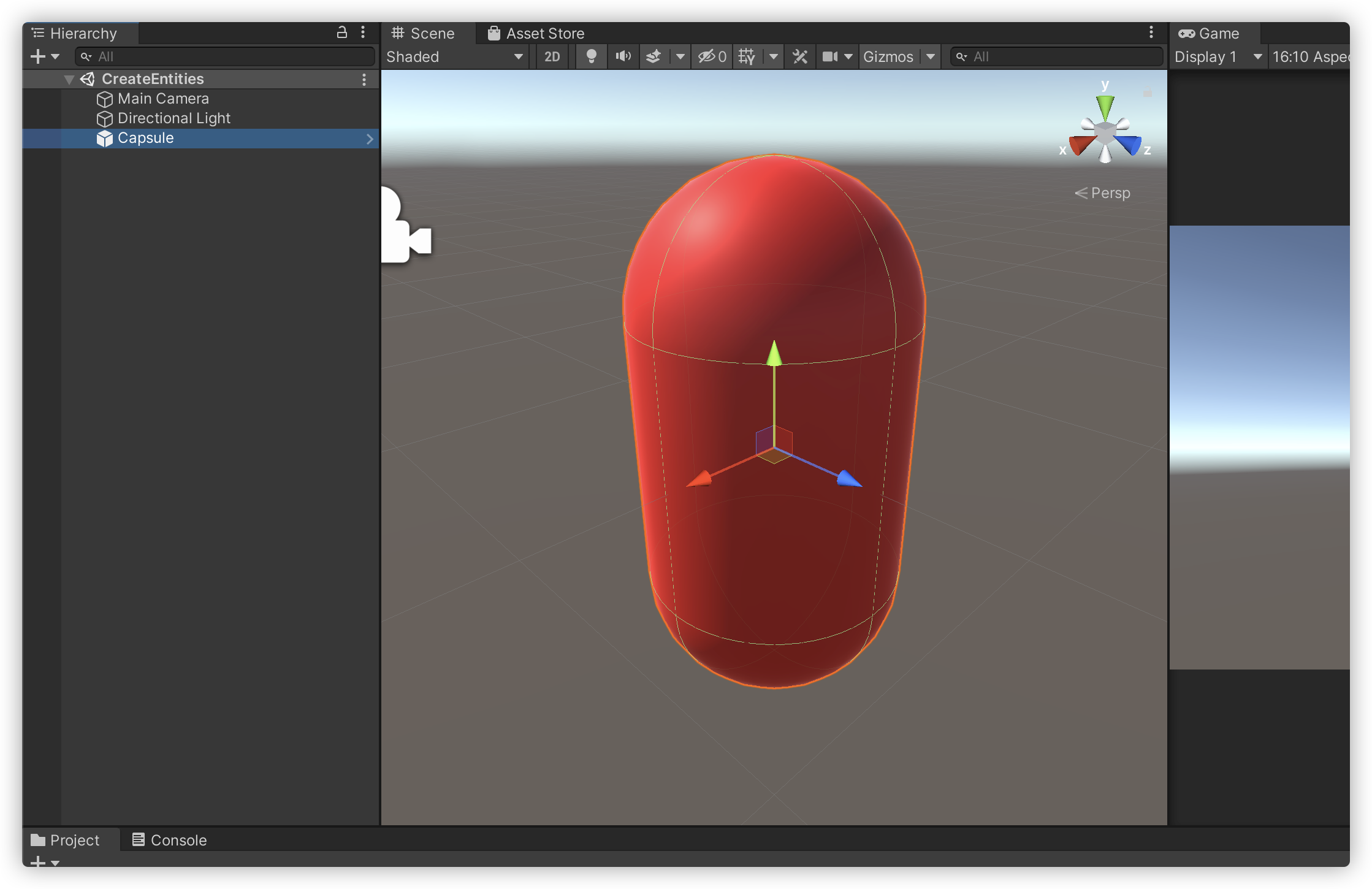Click the plus create button in Hierarchy

(38, 56)
